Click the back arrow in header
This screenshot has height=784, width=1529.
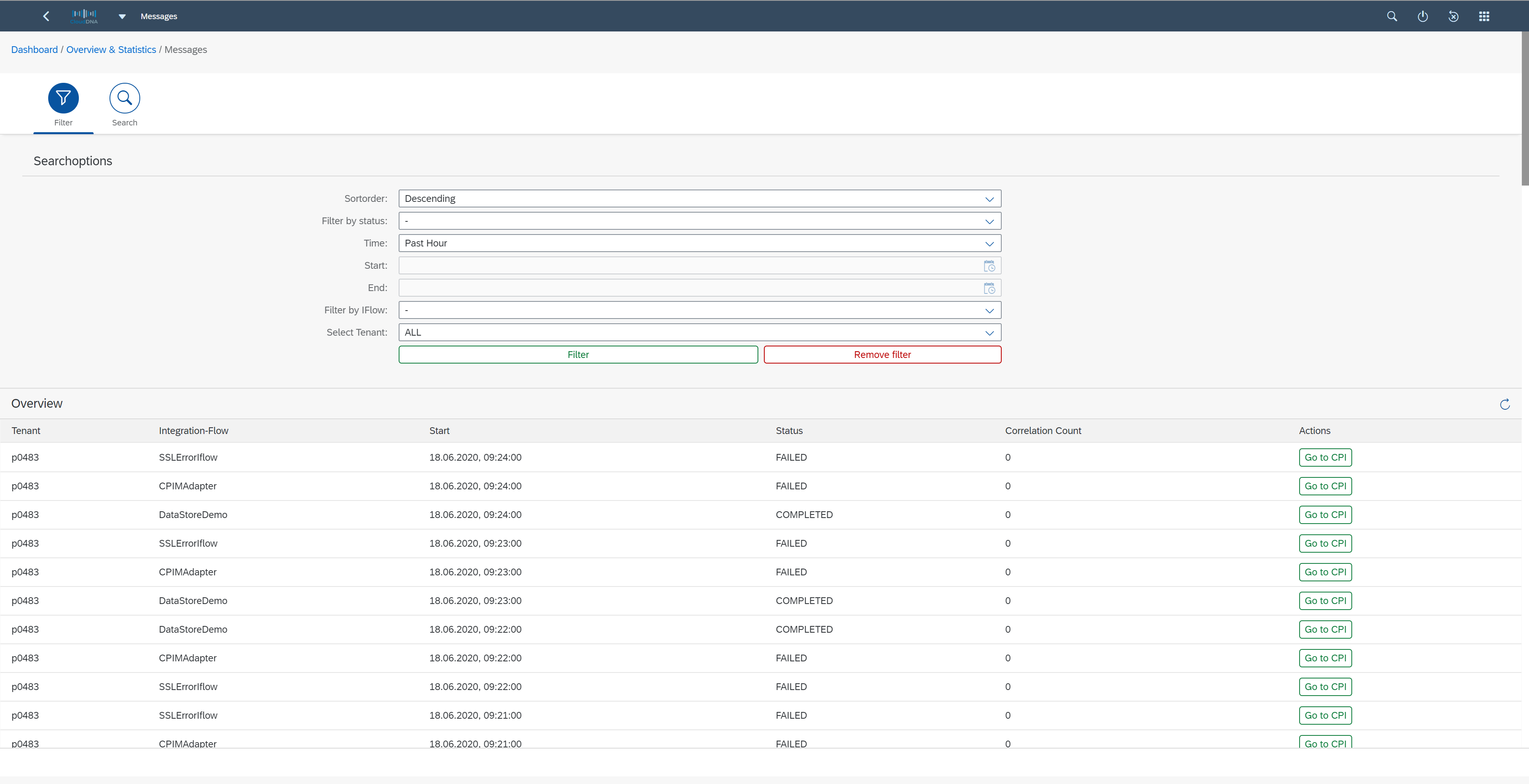click(x=46, y=16)
